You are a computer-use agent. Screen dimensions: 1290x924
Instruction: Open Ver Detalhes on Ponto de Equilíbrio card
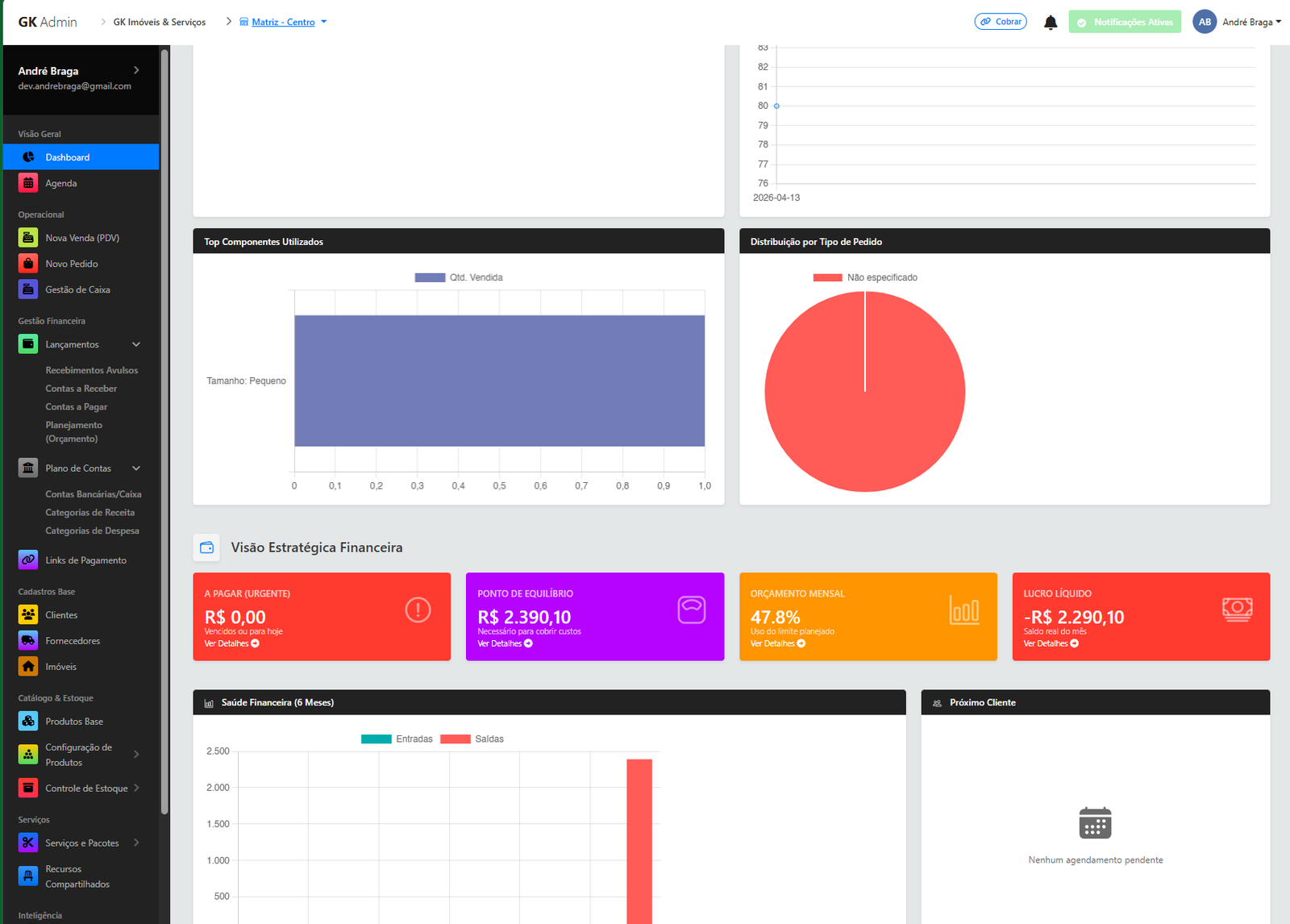(504, 643)
